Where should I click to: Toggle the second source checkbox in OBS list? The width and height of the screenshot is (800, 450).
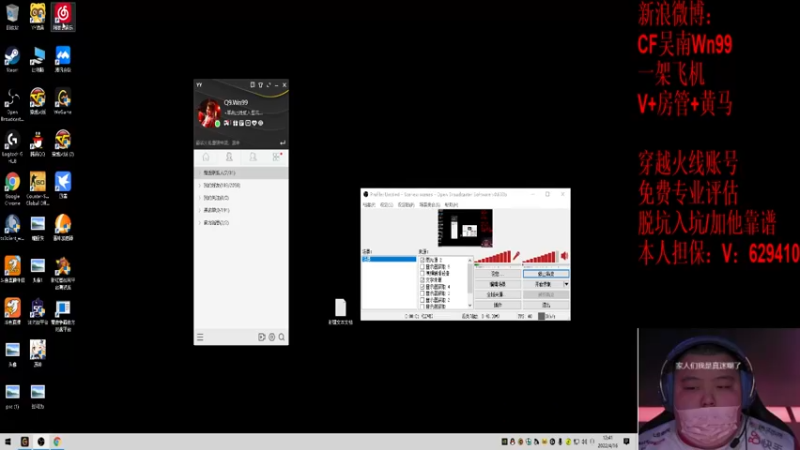tap(422, 266)
